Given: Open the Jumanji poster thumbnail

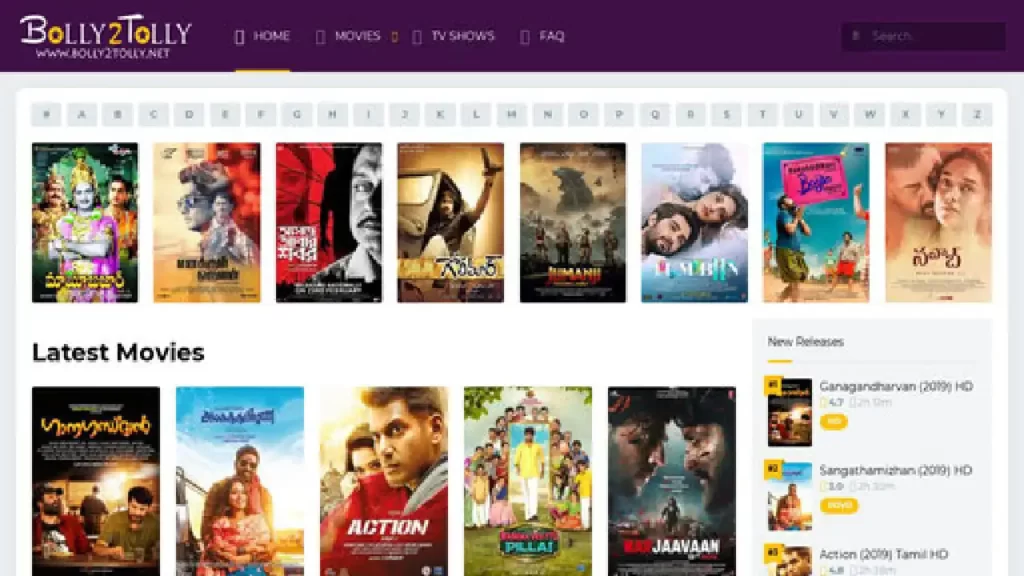Looking at the screenshot, I should click(x=572, y=223).
